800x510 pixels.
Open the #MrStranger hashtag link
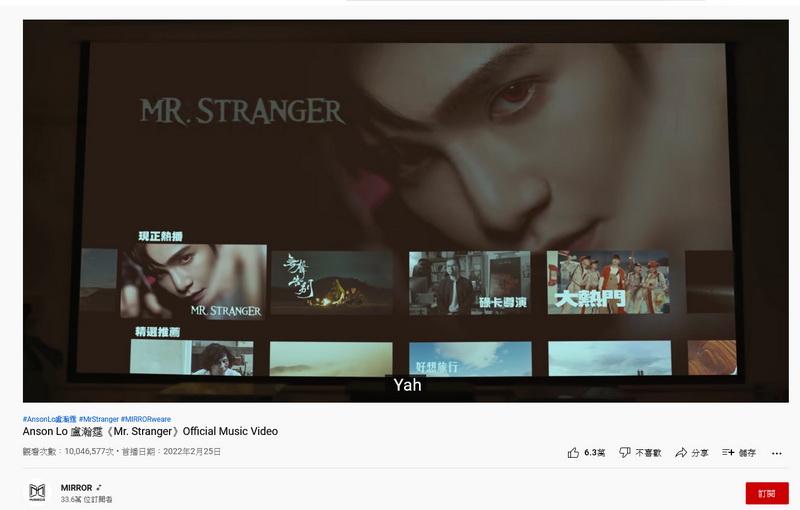coord(98,419)
